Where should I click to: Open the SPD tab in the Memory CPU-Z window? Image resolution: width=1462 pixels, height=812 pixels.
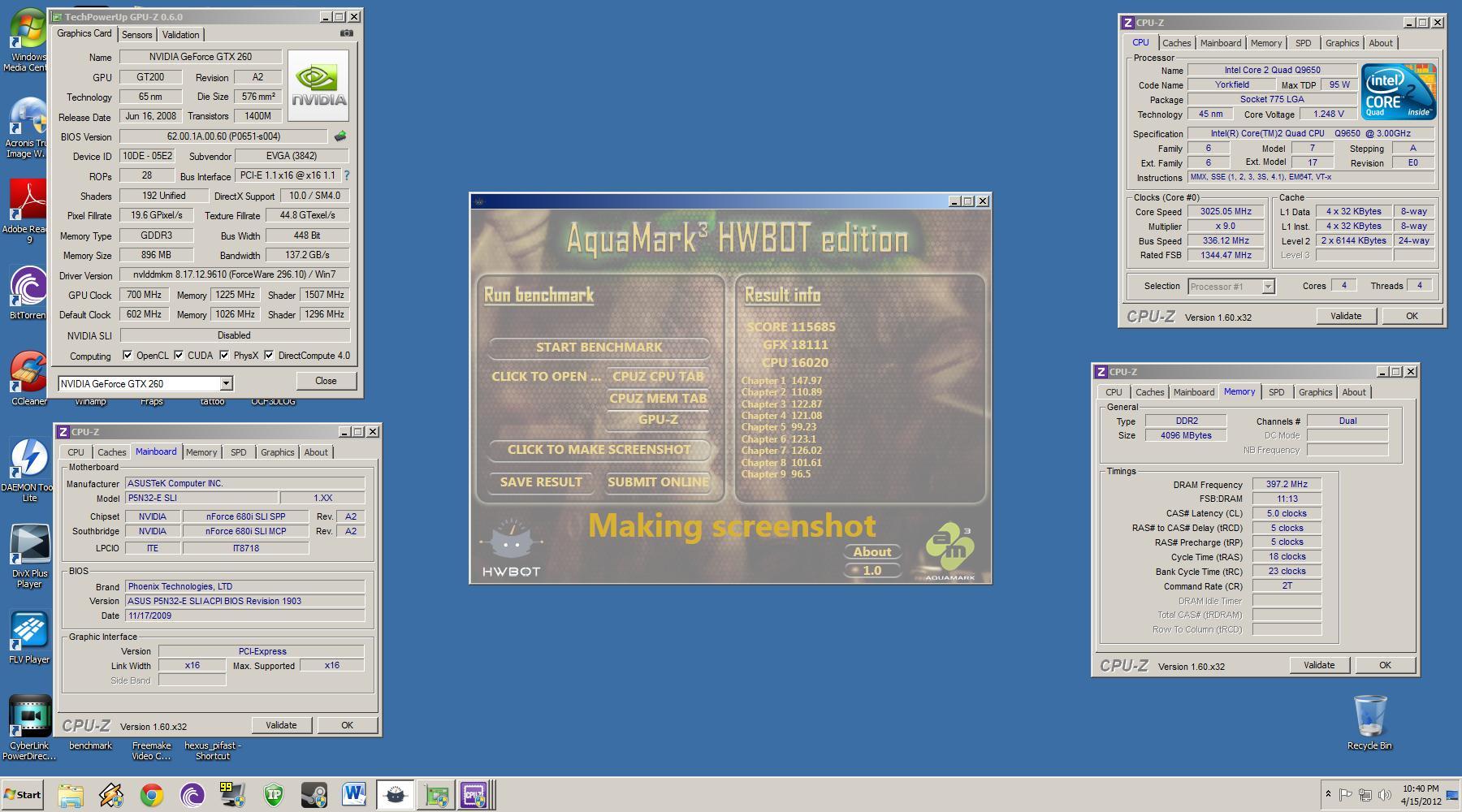coord(1277,392)
